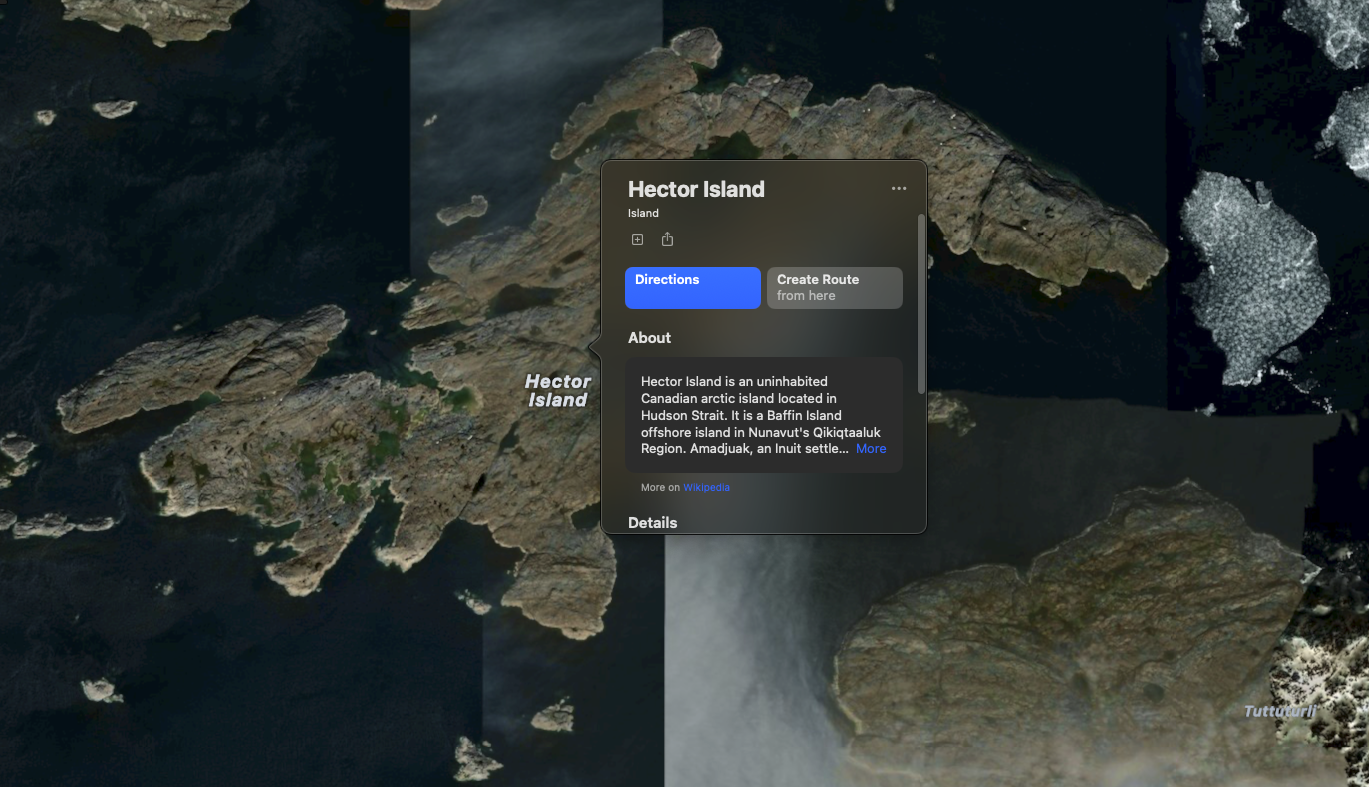The width and height of the screenshot is (1369, 787).
Task: Click the About section heading
Action: point(650,338)
